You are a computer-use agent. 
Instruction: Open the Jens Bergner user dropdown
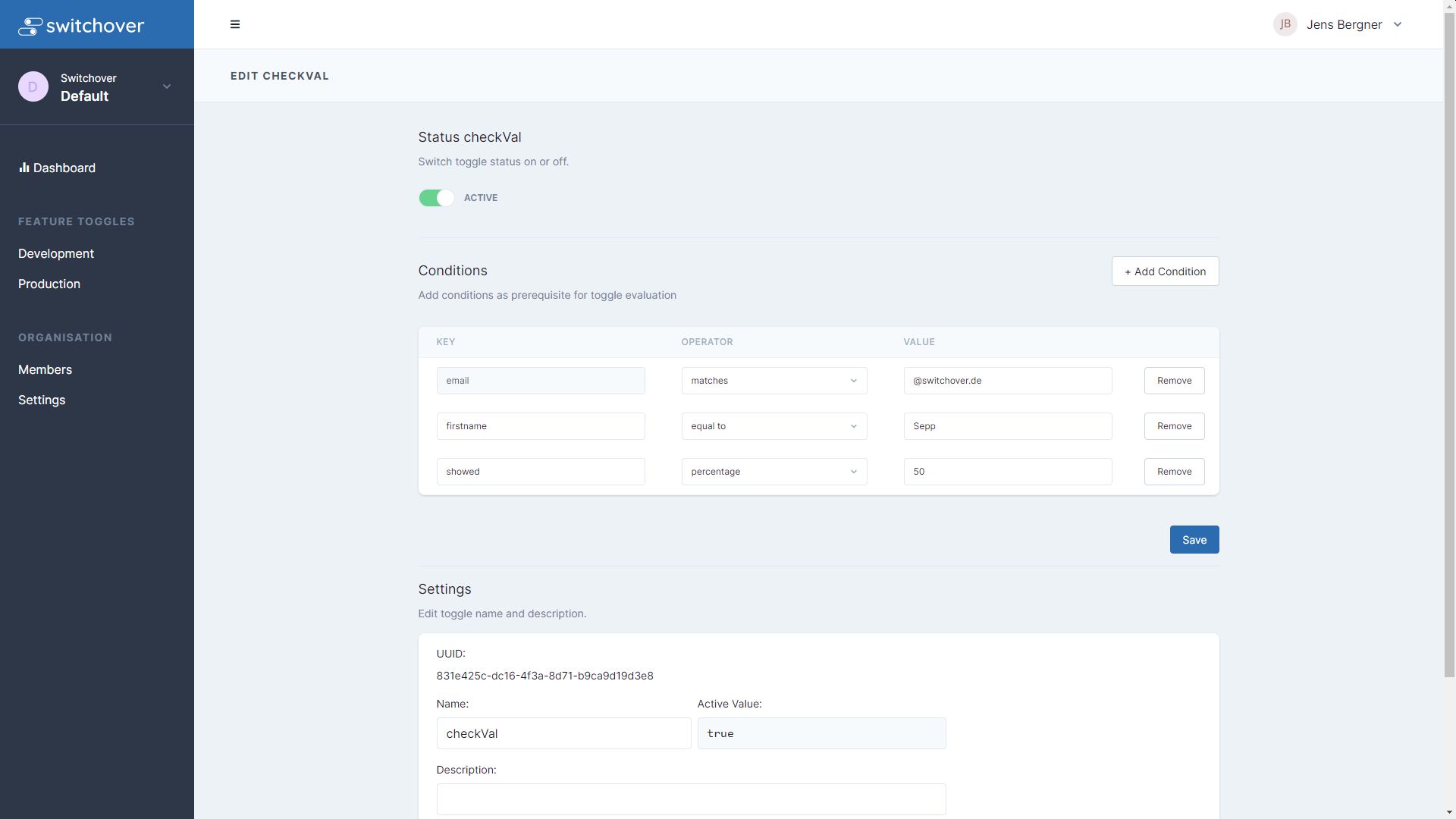click(1338, 24)
